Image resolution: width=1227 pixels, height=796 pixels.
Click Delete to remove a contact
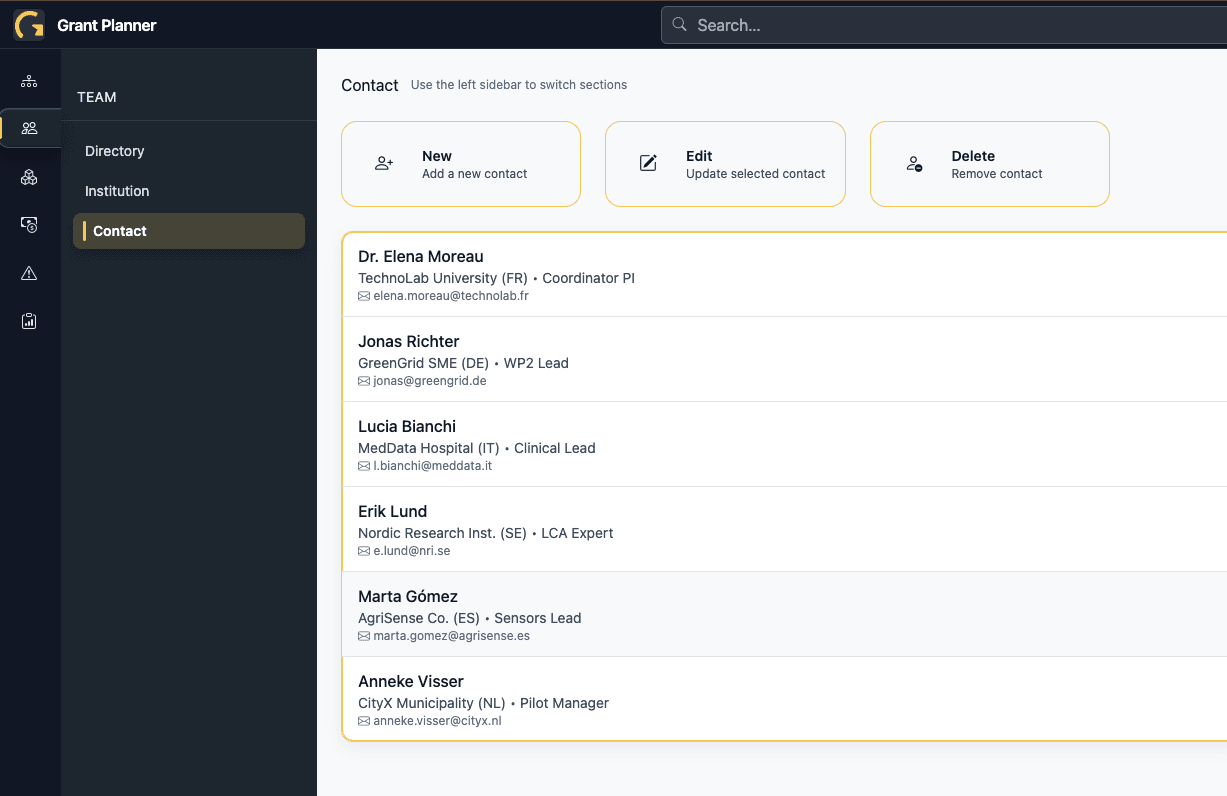tap(989, 163)
